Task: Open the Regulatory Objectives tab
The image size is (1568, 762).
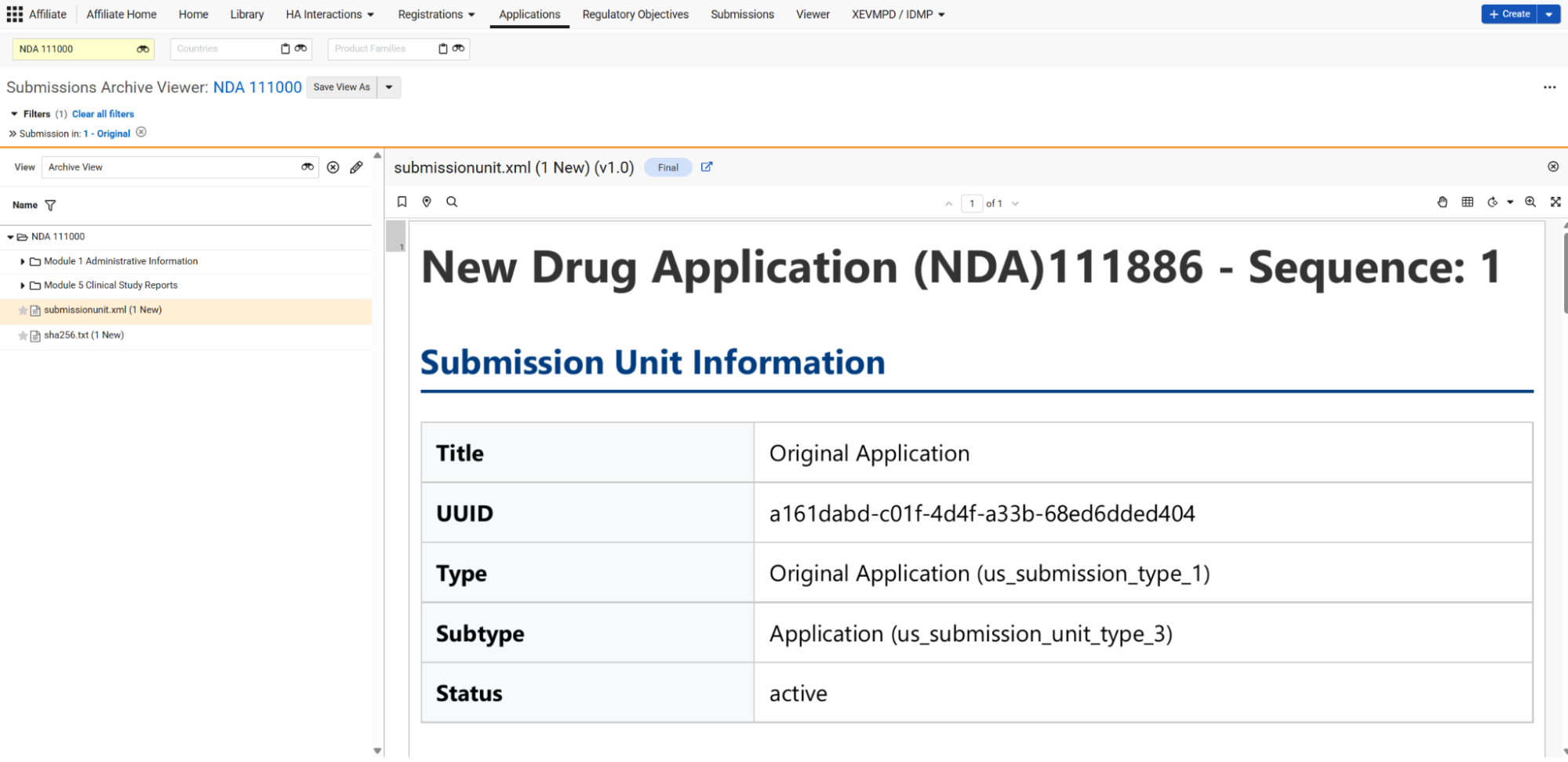Action: [x=635, y=14]
